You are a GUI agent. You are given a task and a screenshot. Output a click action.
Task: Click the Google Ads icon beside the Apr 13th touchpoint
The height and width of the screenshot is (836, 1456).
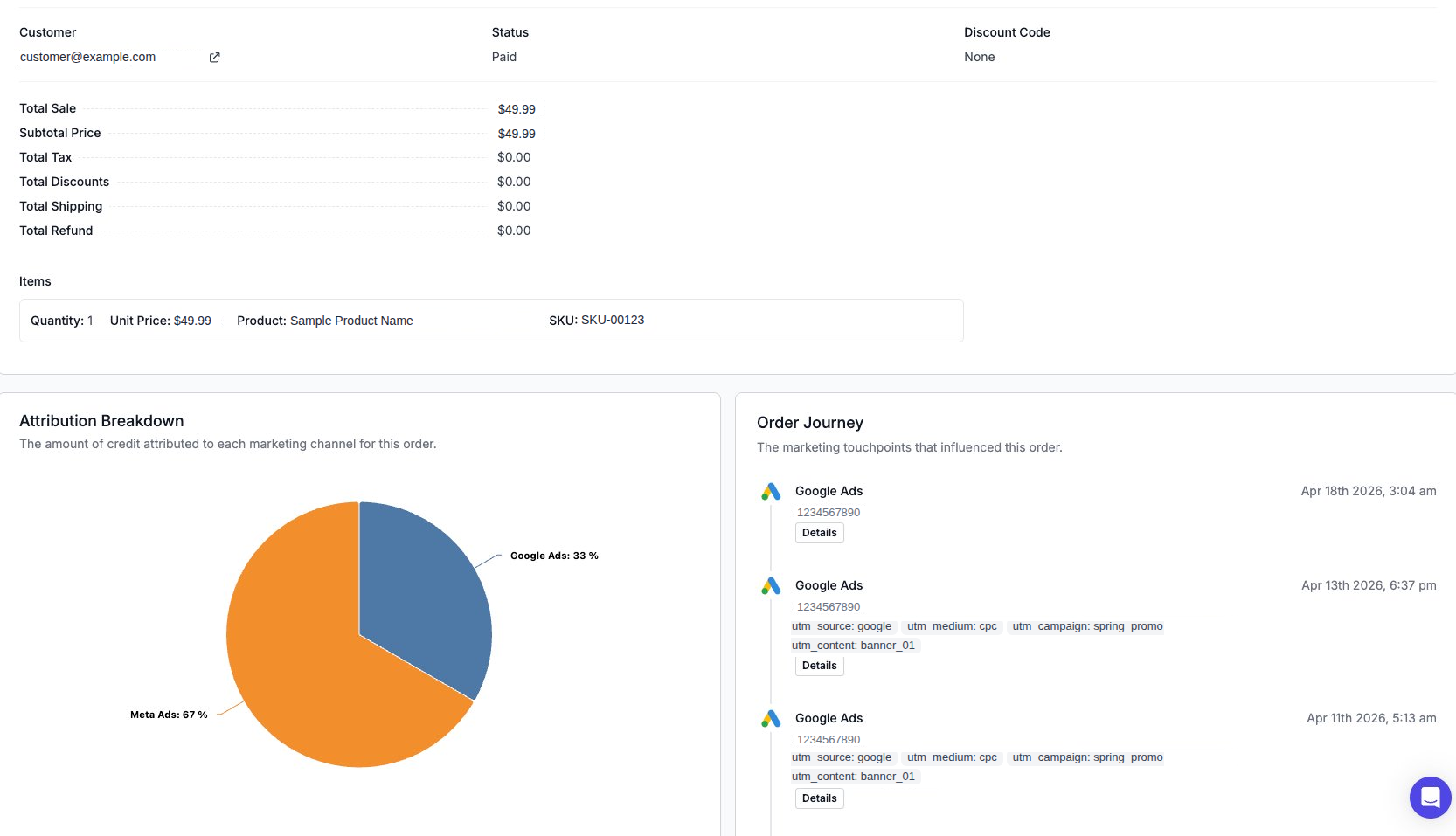coord(770,585)
